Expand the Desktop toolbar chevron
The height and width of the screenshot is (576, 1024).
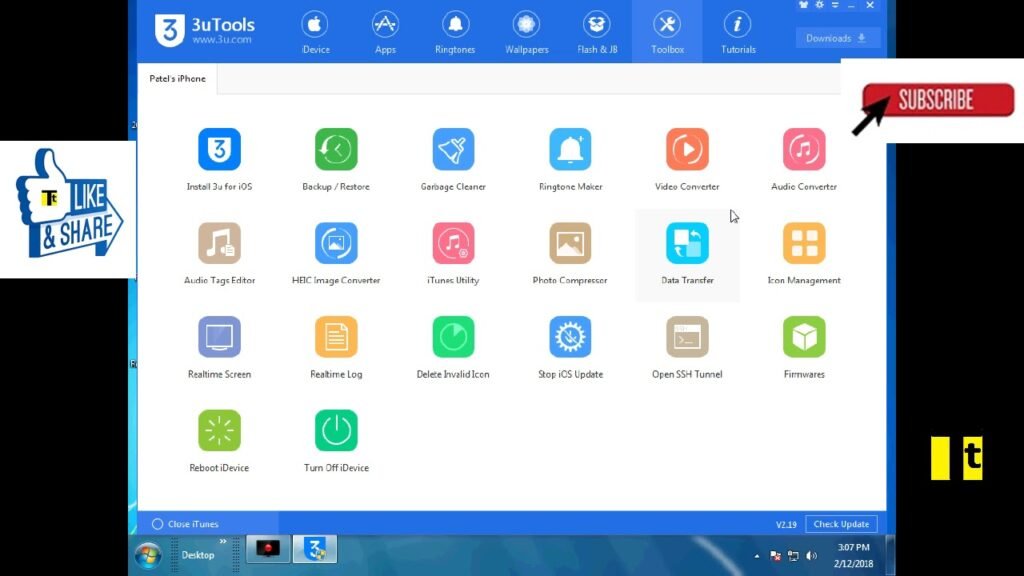pyautogui.click(x=223, y=541)
